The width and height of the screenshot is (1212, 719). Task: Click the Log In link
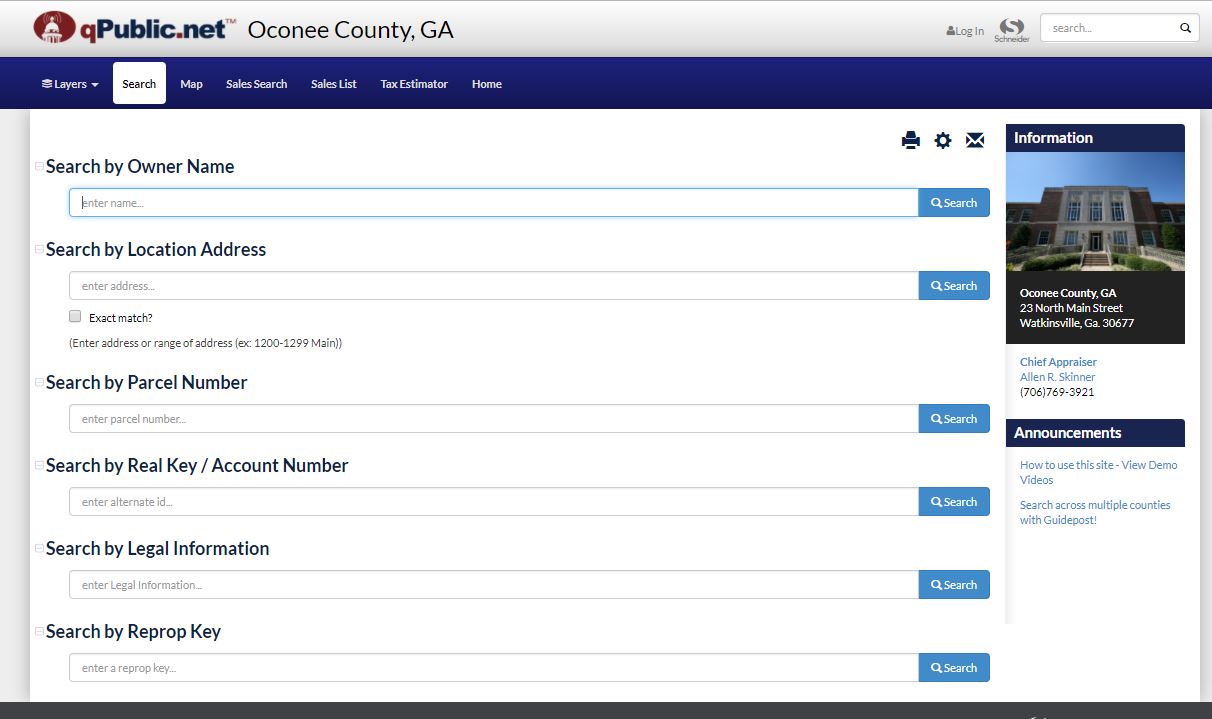coord(965,31)
